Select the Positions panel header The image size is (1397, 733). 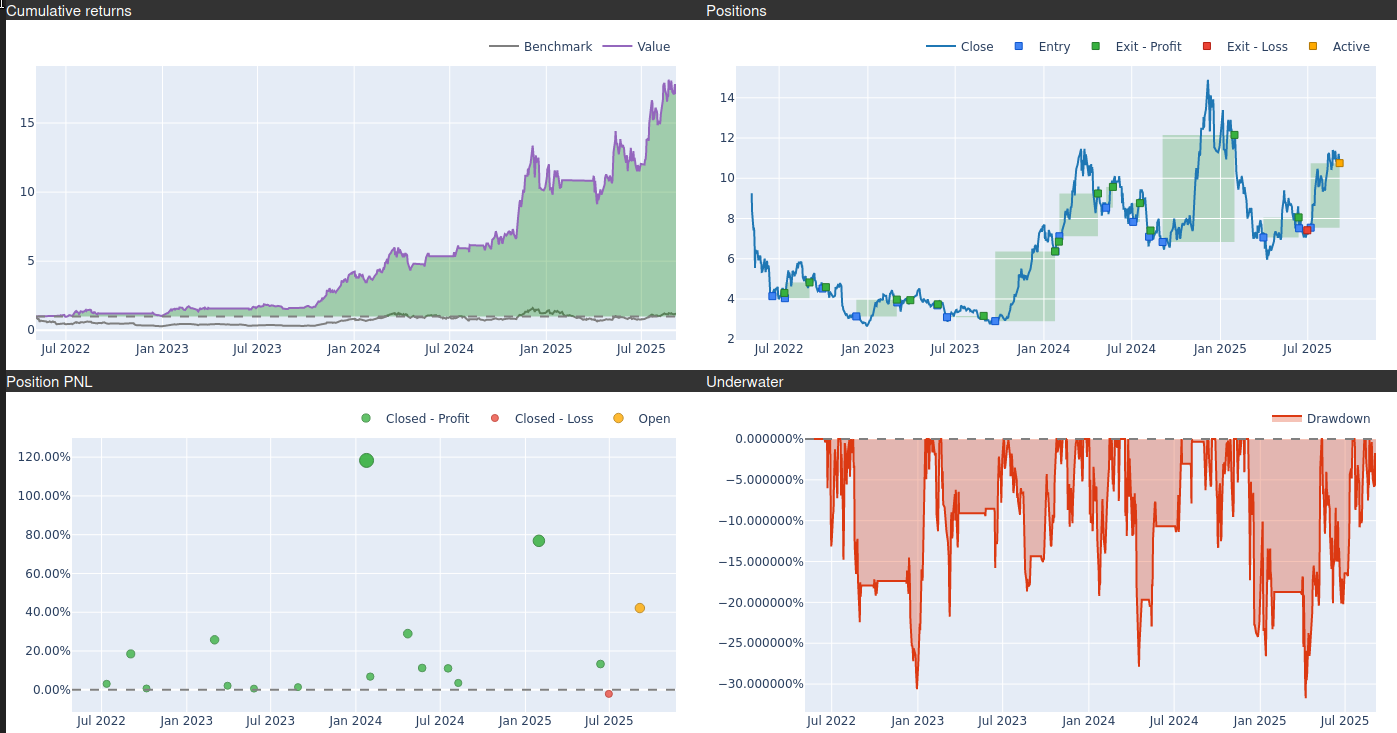[x=736, y=11]
